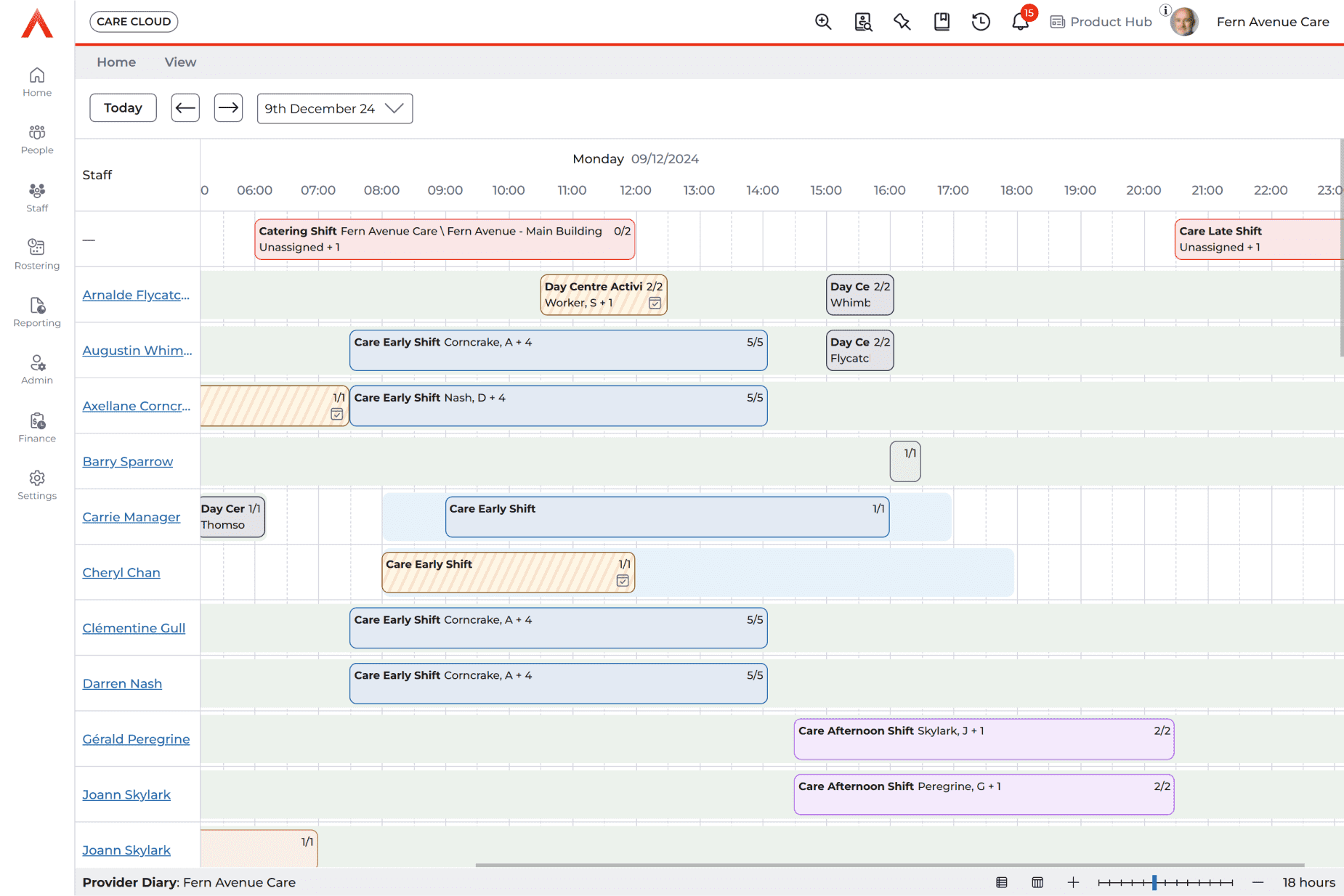Open the View menu tab
Screen dimensions: 1344x896
click(180, 62)
